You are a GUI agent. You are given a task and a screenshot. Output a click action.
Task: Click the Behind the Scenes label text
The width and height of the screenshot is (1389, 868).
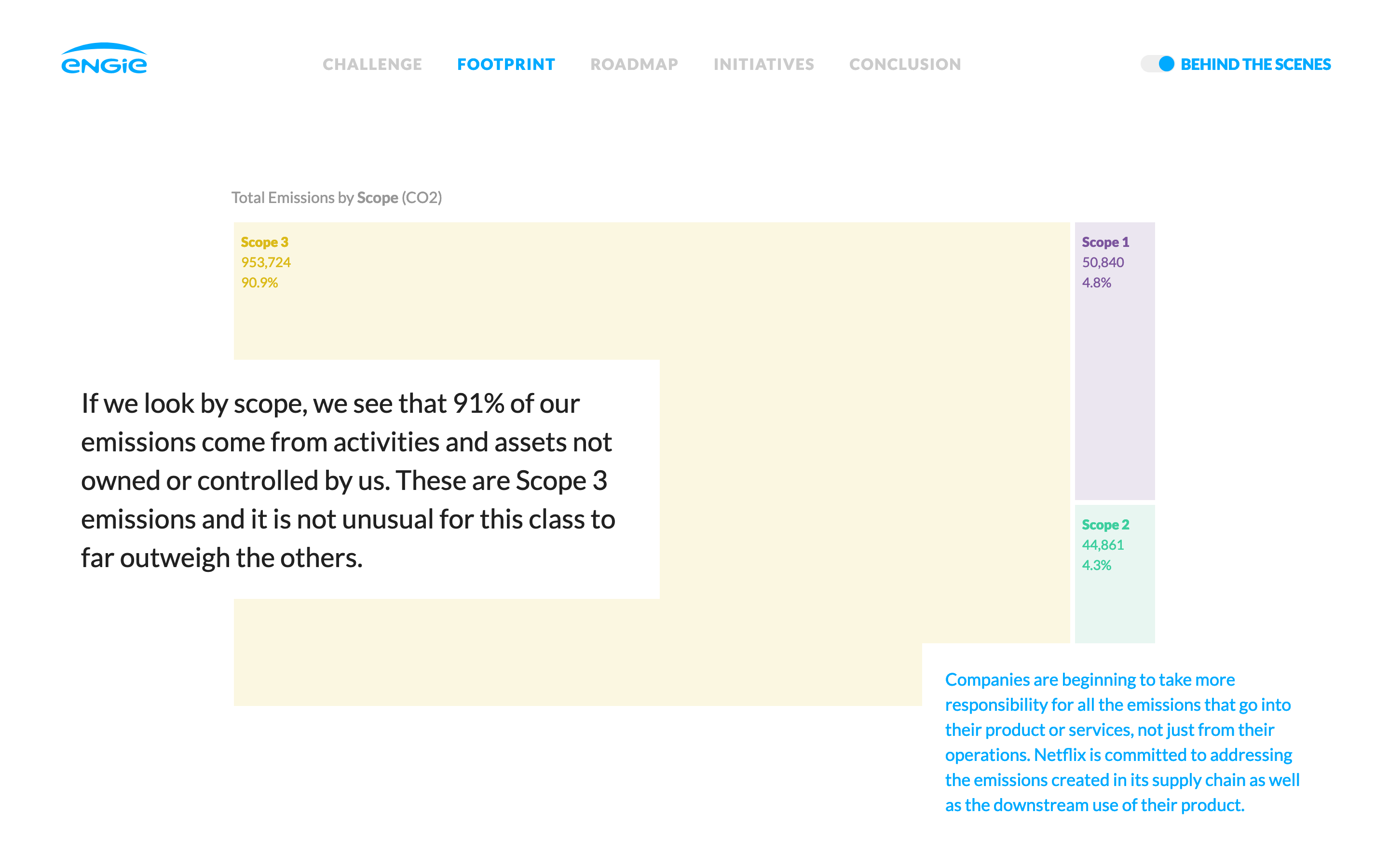point(1255,64)
